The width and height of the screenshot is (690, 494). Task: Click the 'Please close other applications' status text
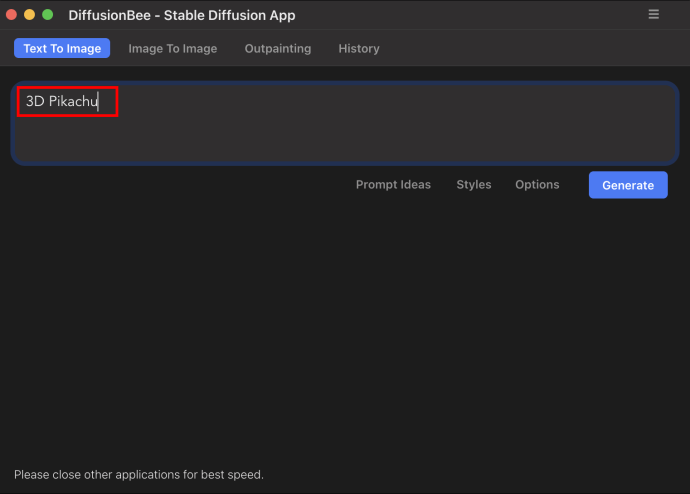tap(139, 475)
